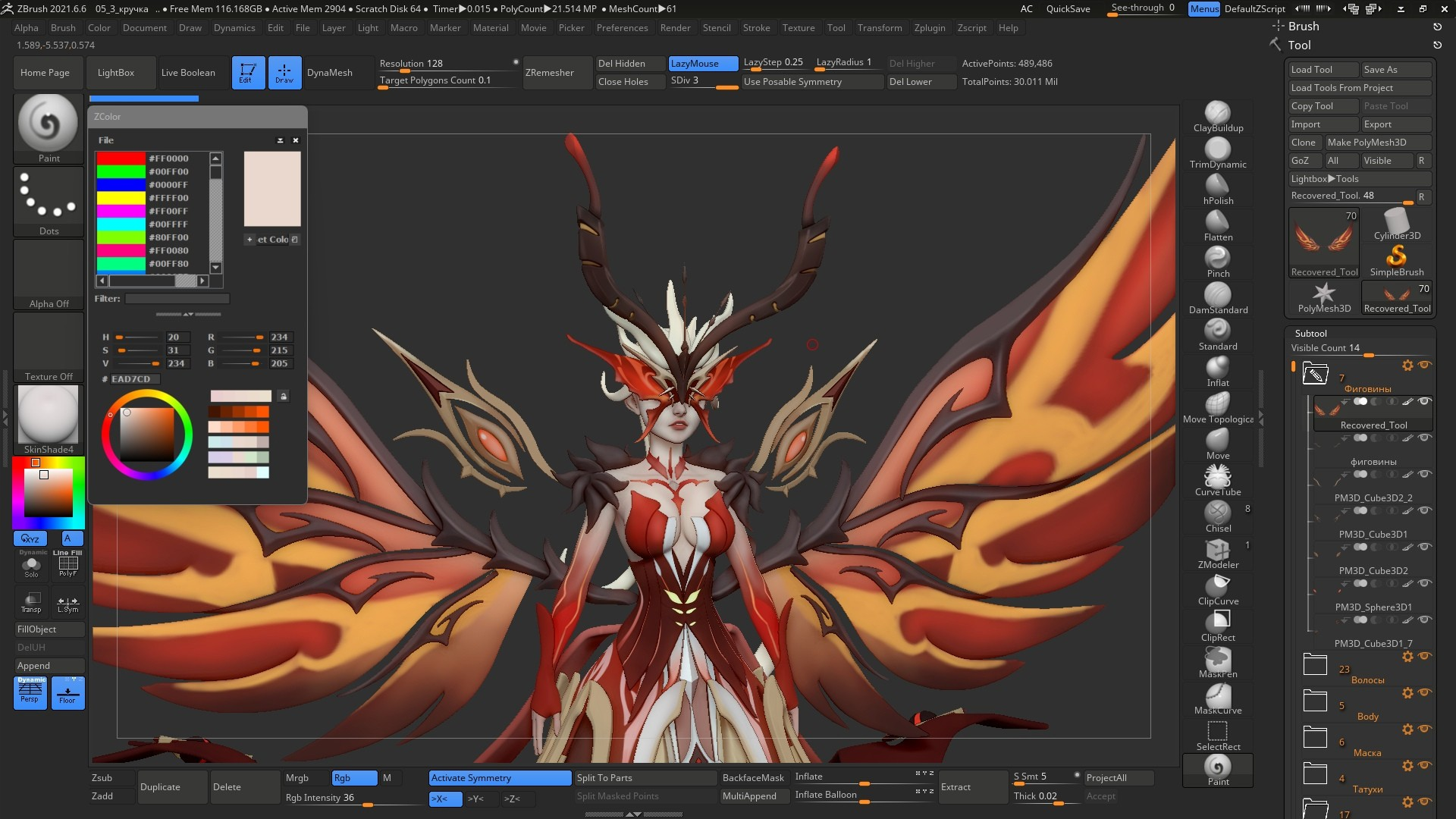The image size is (1456, 819).
Task: Toggle visibility of Волосы folder
Action: pos(1425,656)
